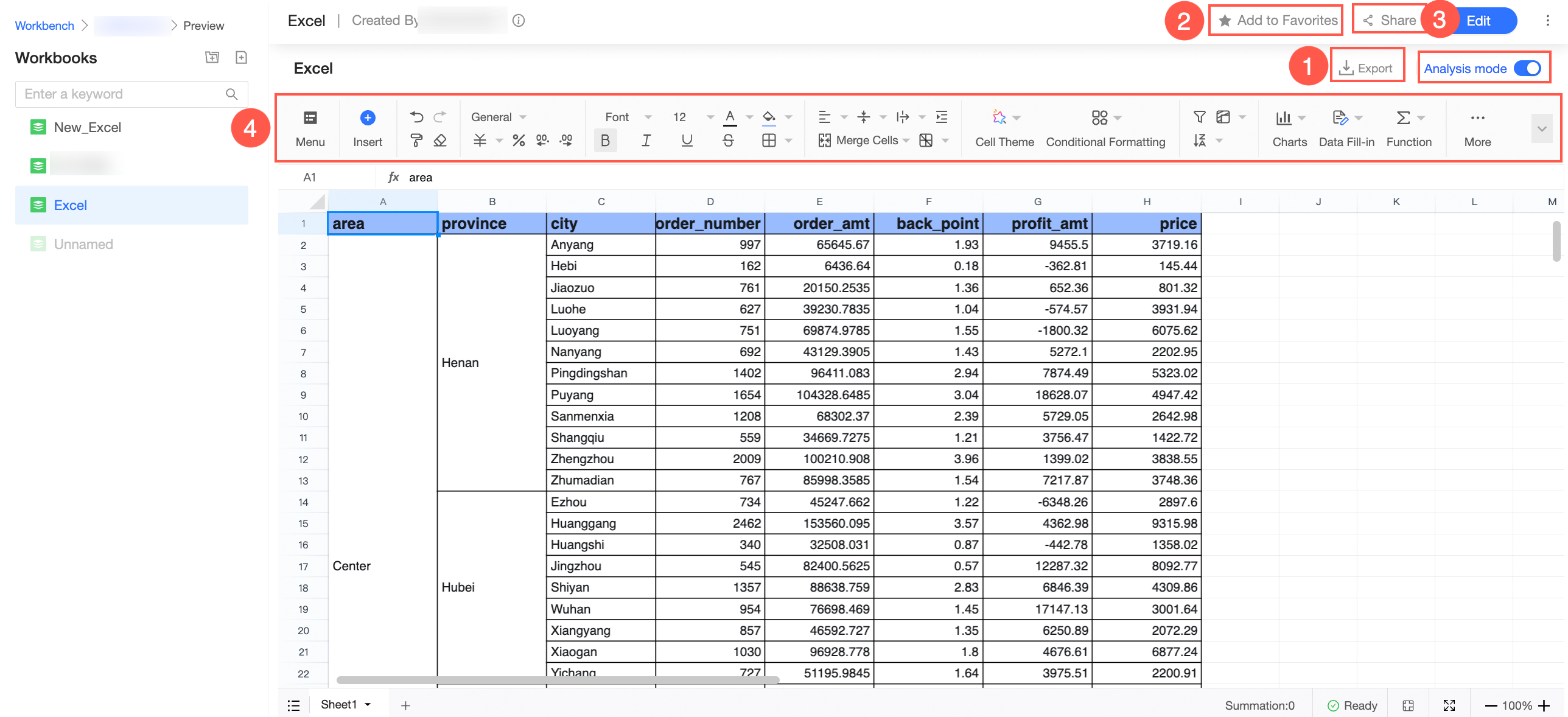The height and width of the screenshot is (717, 1568).
Task: Apply percent number format
Action: [519, 141]
